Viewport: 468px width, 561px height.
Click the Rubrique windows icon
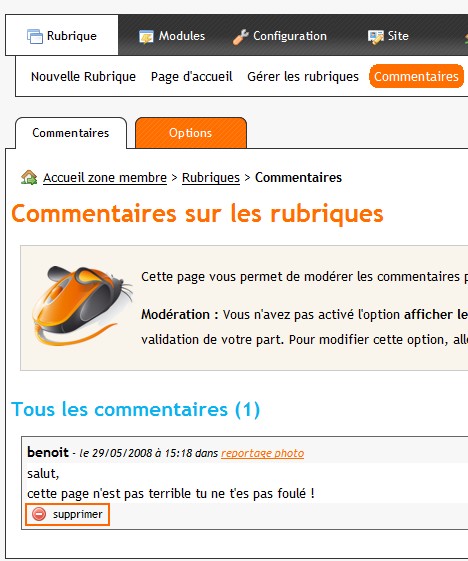coord(35,36)
